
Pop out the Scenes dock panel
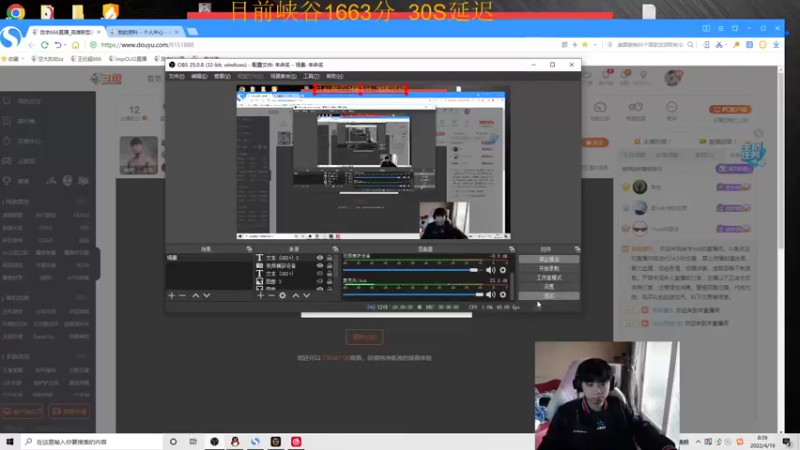click(249, 249)
